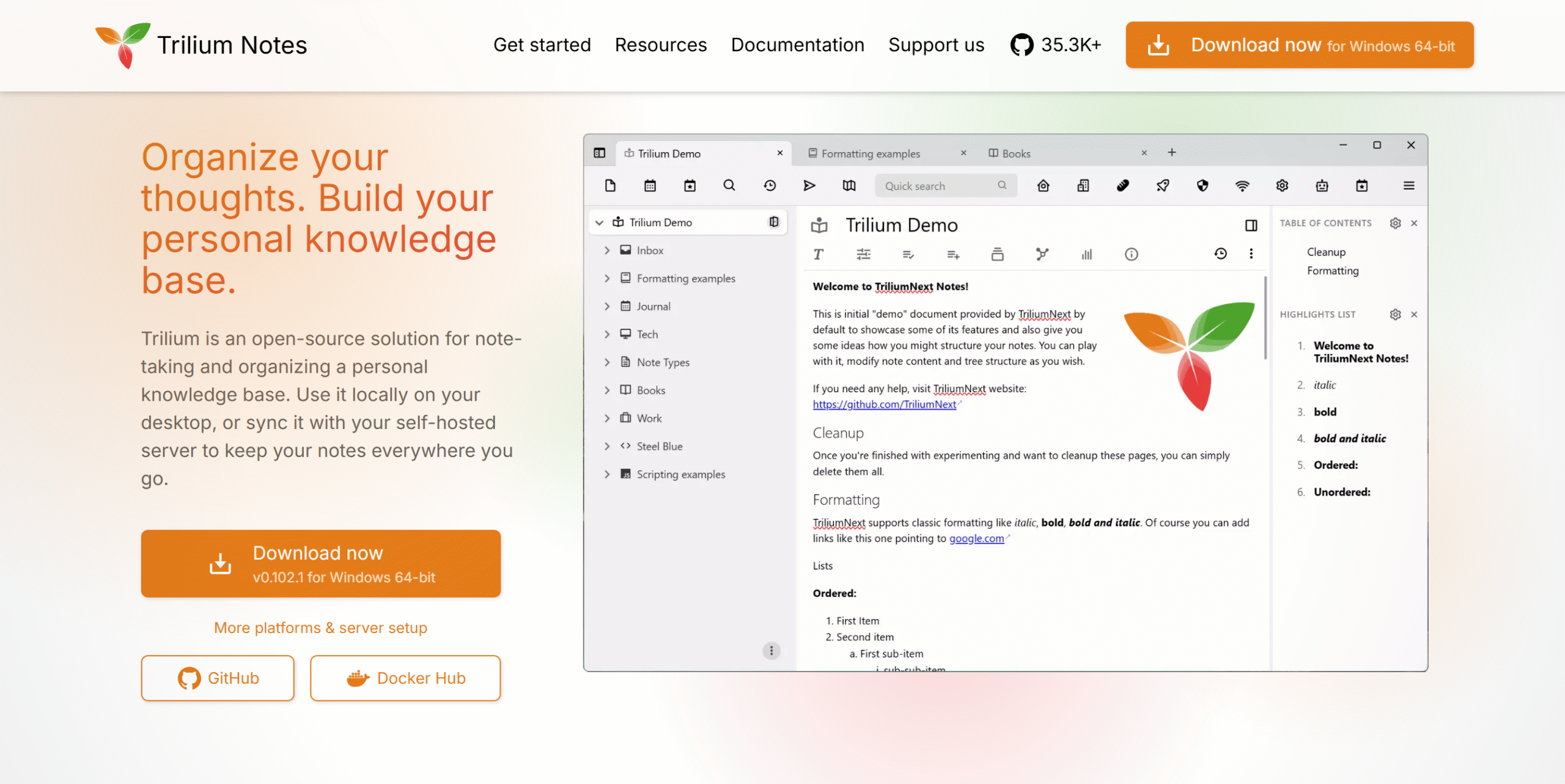The width and height of the screenshot is (1565, 784).
Task: Click the note icon beside Trilium Demo title
Action: (819, 225)
